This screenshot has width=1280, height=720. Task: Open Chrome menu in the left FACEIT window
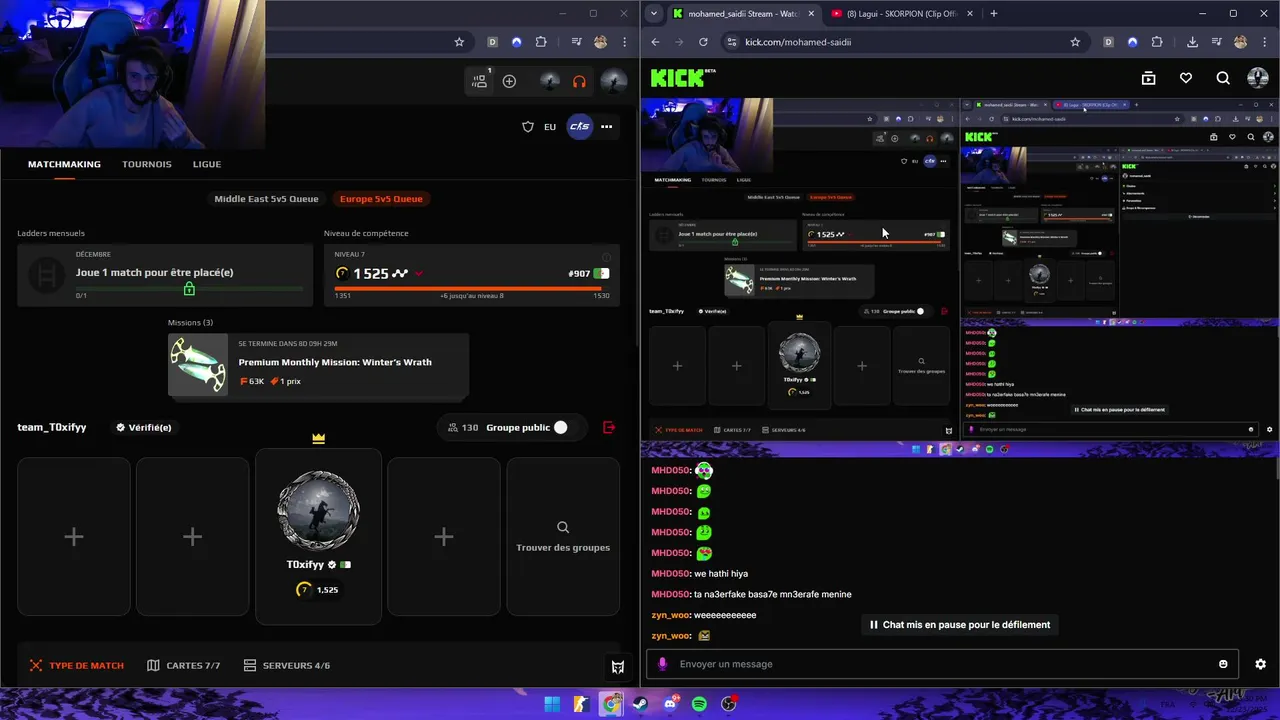[625, 42]
